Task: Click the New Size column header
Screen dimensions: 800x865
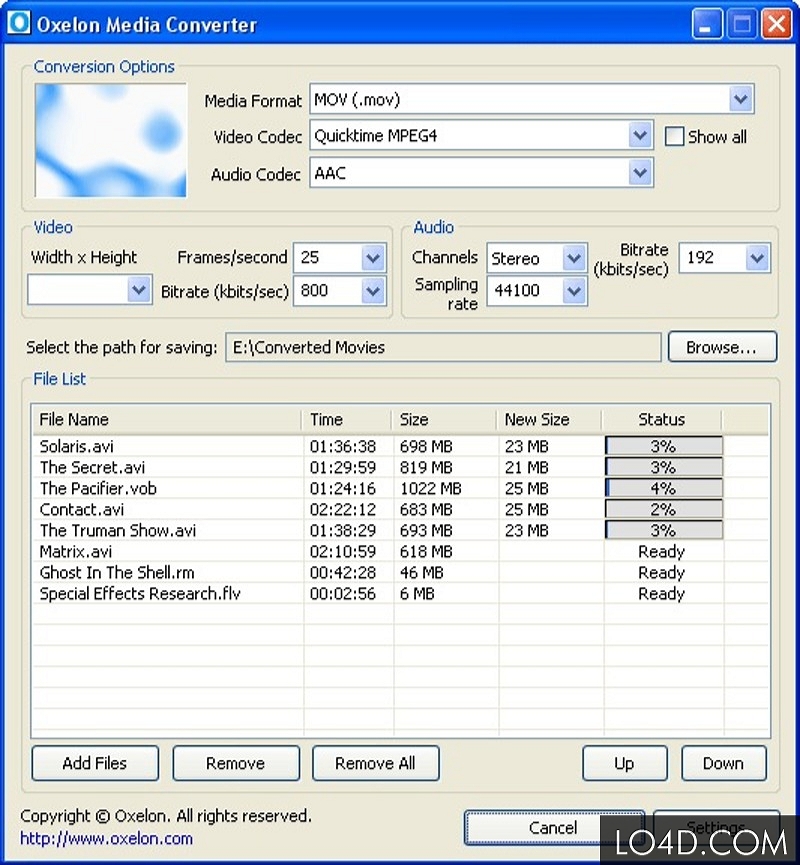Action: click(x=549, y=420)
